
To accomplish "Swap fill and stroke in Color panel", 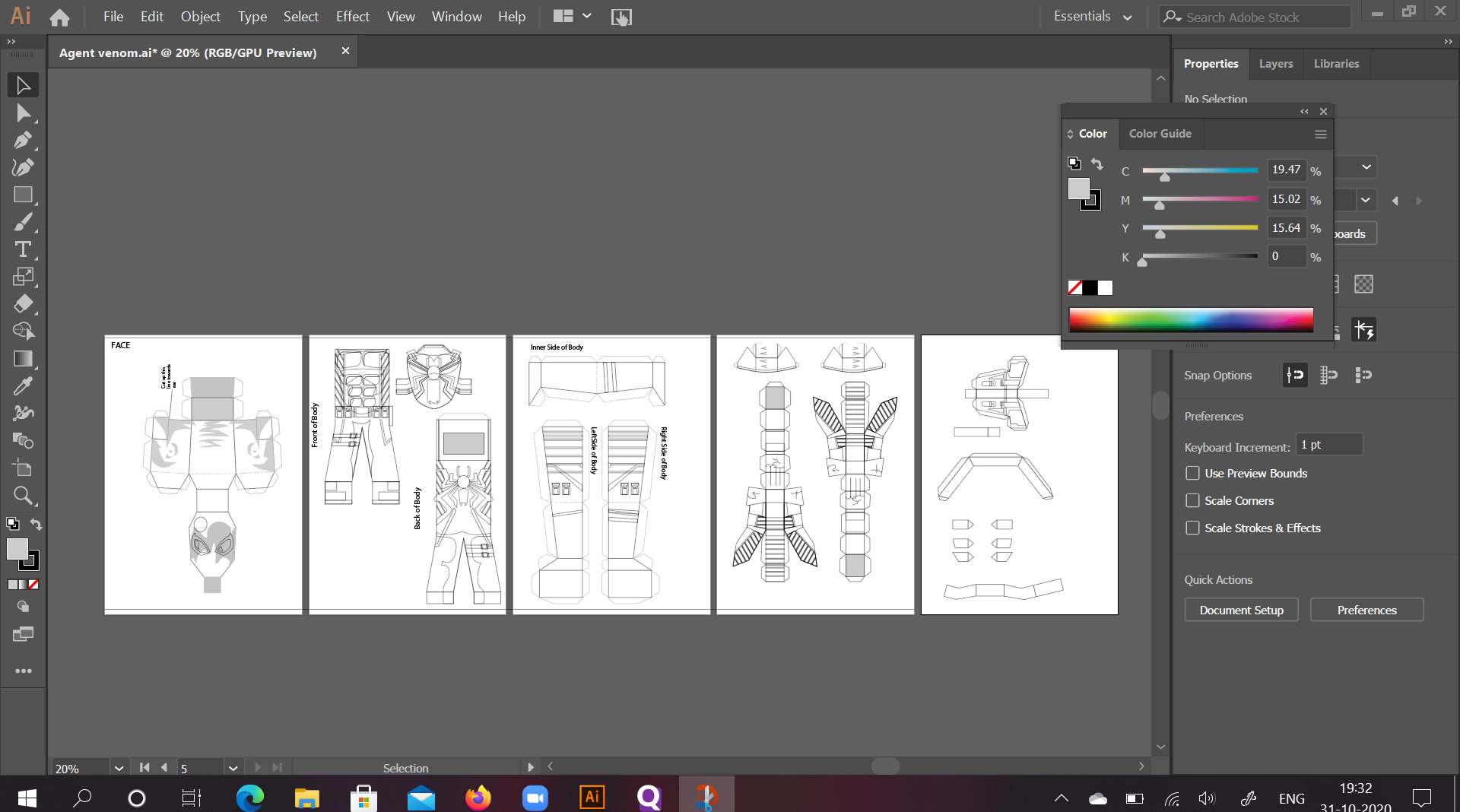I will click(x=1097, y=163).
